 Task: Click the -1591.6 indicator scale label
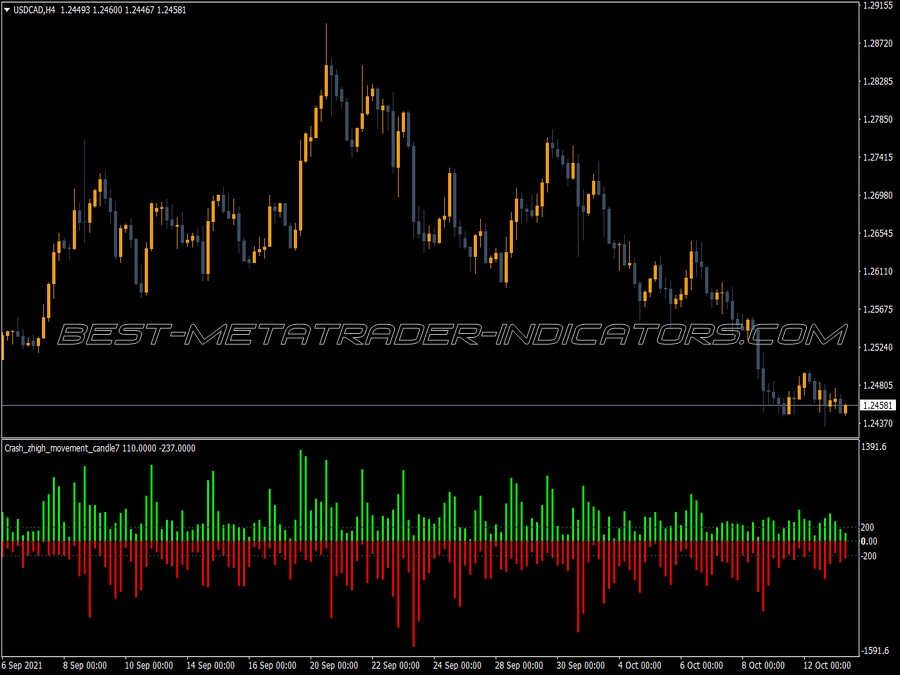coord(875,651)
